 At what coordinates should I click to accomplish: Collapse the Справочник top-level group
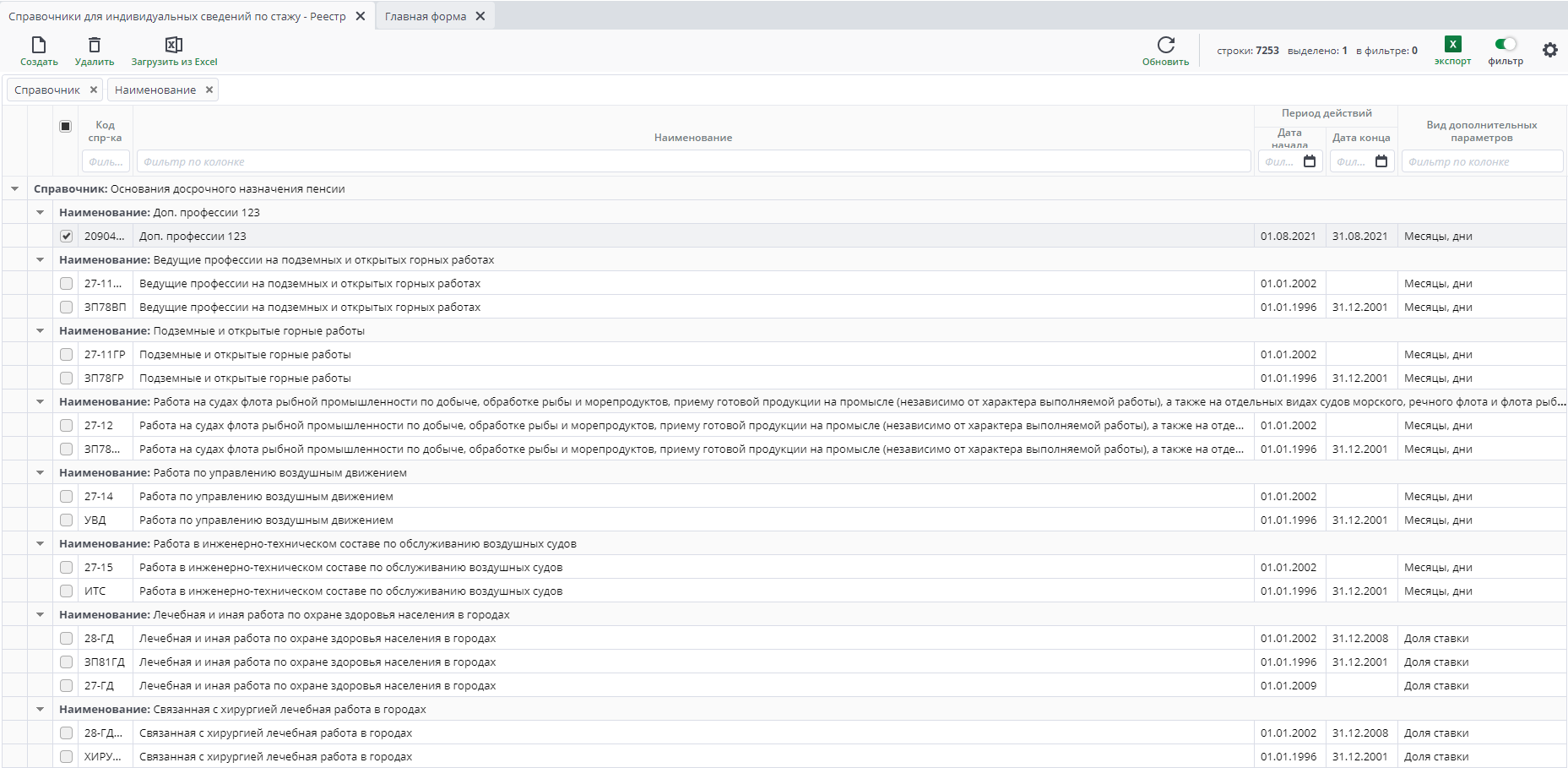[x=15, y=189]
